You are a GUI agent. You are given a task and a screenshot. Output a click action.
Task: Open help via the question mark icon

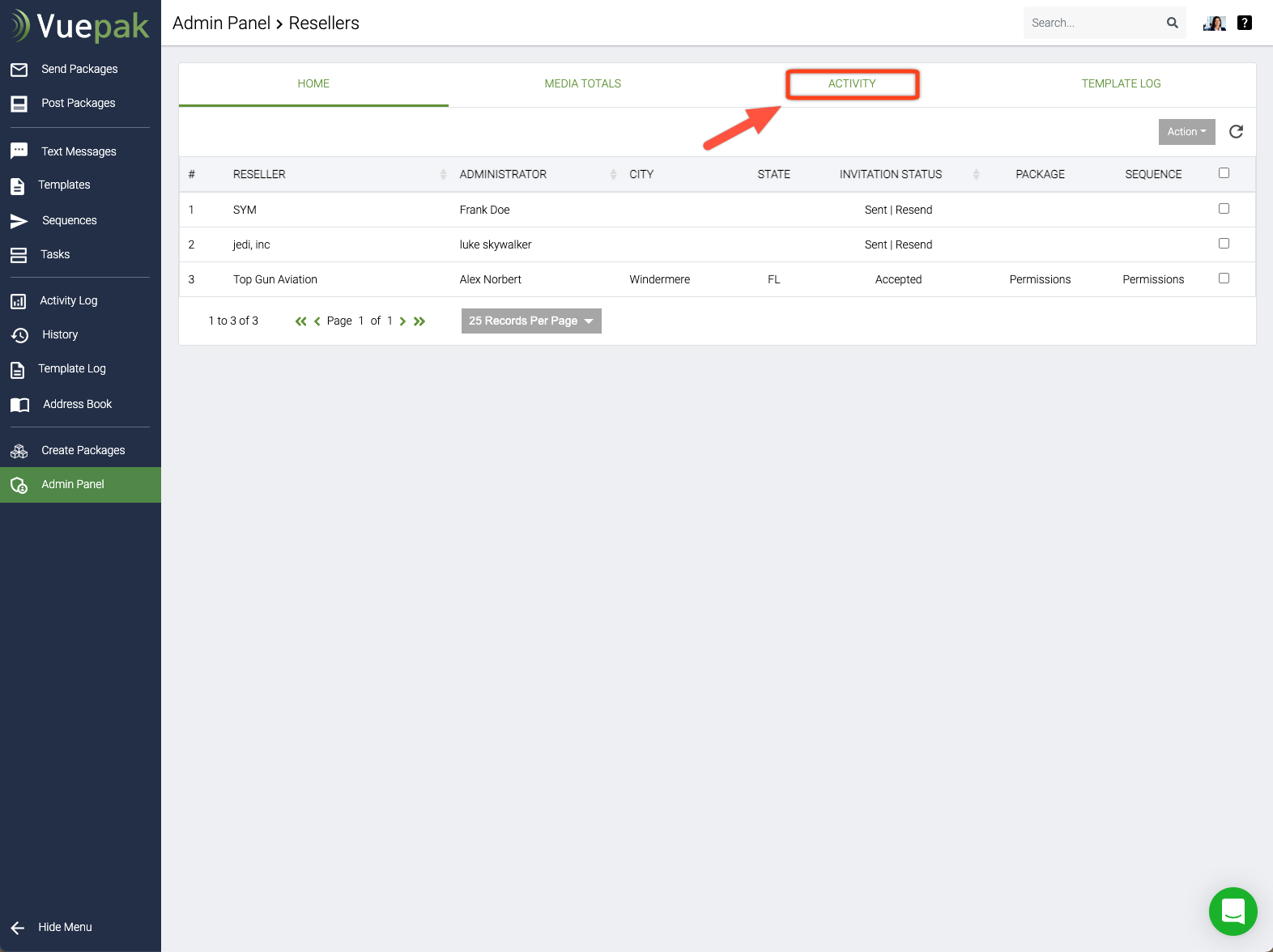click(x=1245, y=23)
